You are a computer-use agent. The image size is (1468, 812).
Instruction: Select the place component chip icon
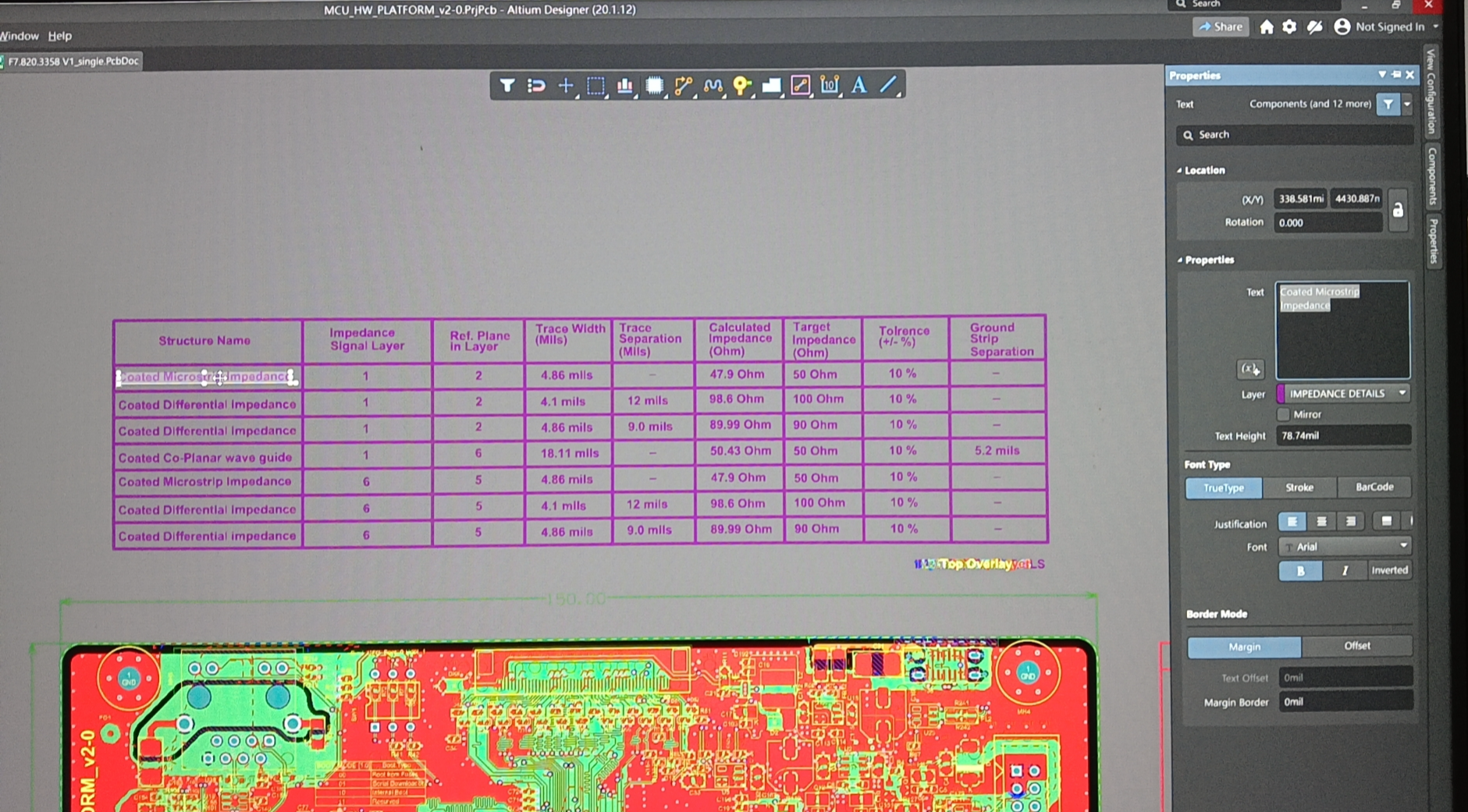pyautogui.click(x=654, y=86)
